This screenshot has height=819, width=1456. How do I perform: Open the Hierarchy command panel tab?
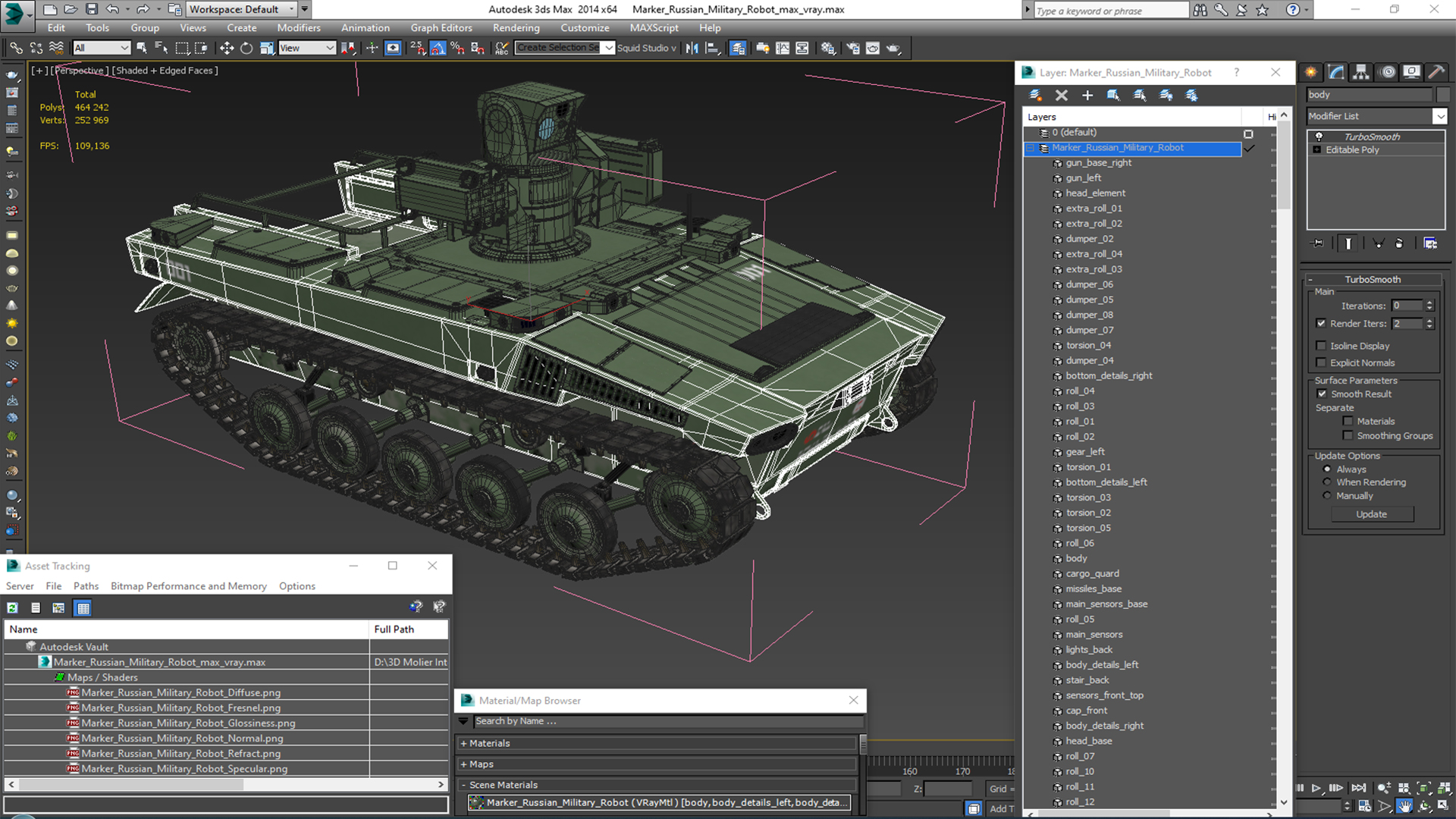pos(1361,72)
